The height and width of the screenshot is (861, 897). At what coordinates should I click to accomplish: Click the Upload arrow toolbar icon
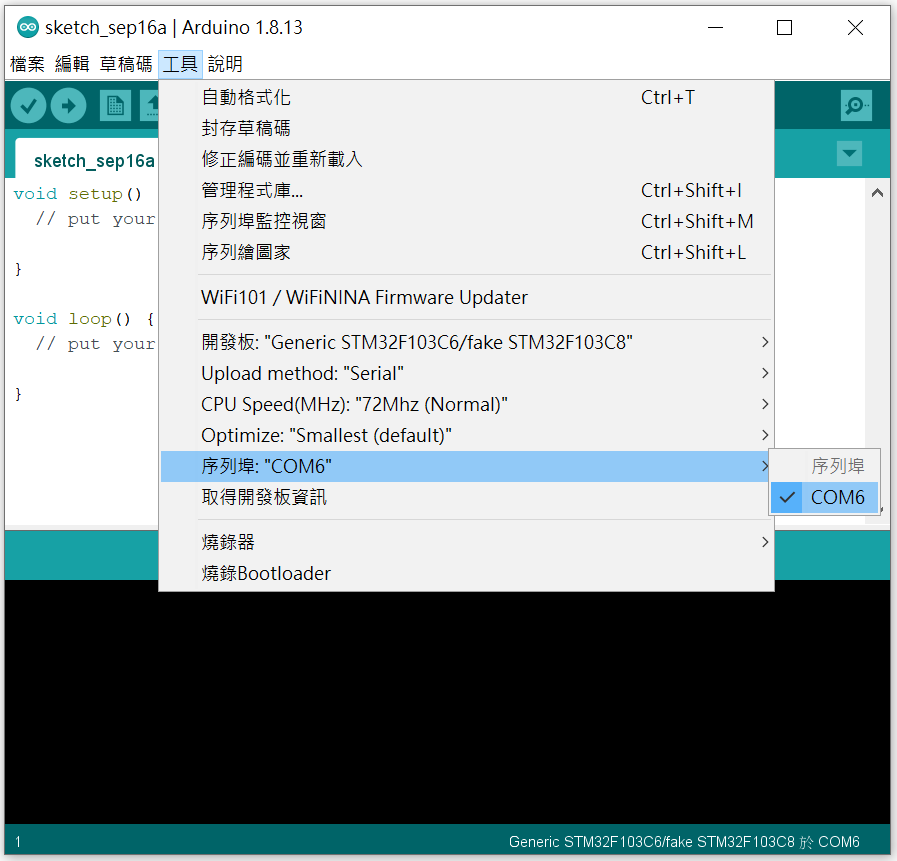(68, 106)
